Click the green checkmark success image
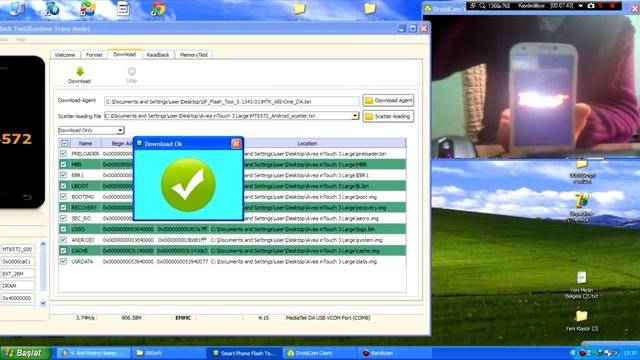640x360 pixels. [x=188, y=185]
